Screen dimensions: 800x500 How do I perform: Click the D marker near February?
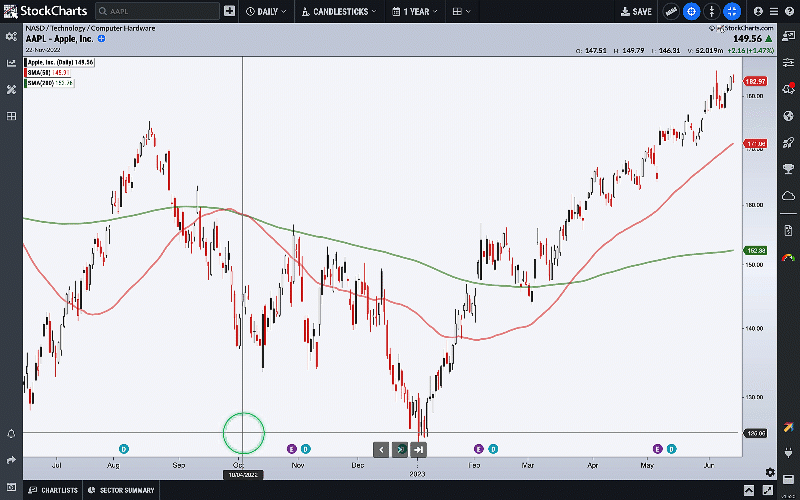(x=493, y=449)
